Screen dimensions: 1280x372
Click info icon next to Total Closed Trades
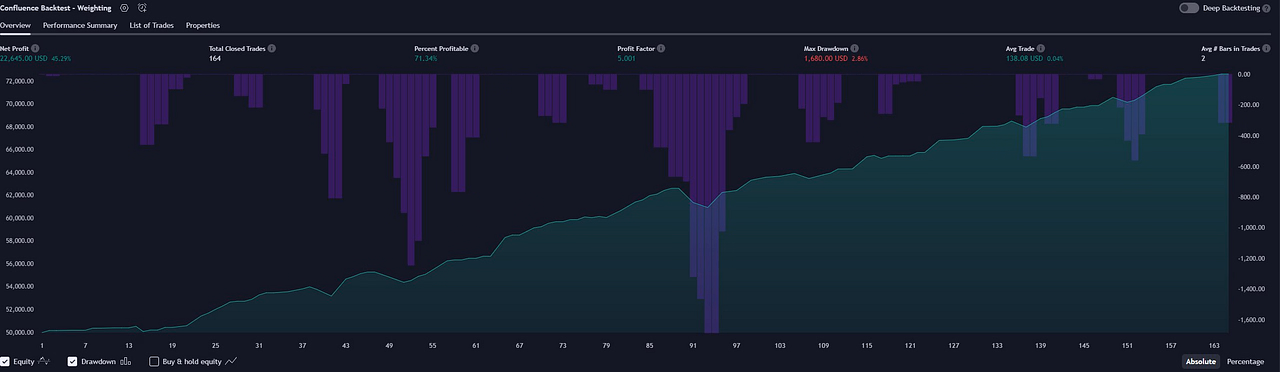[271, 47]
